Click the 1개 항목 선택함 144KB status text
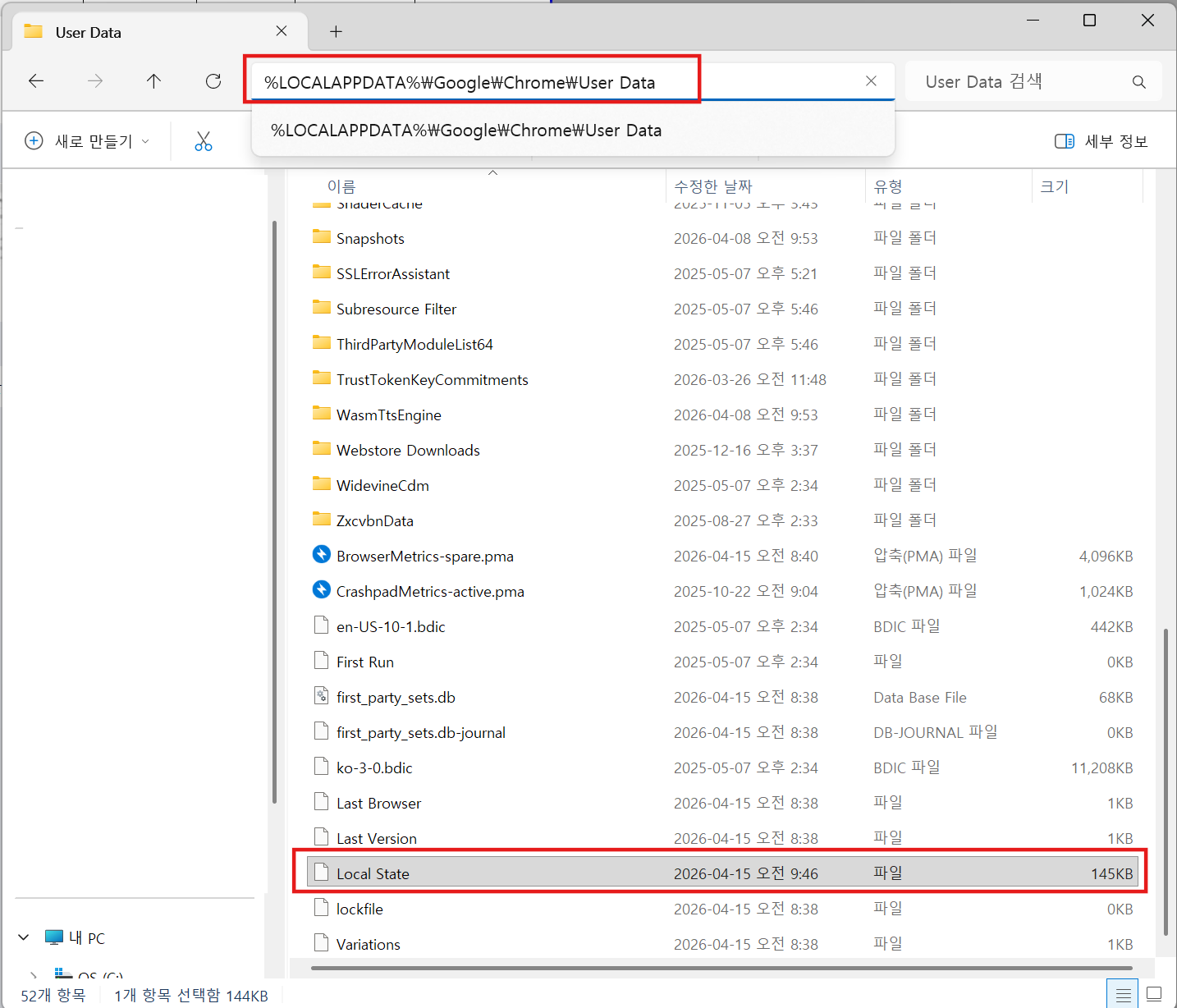Screen dimensions: 1177x1008 pos(190,995)
